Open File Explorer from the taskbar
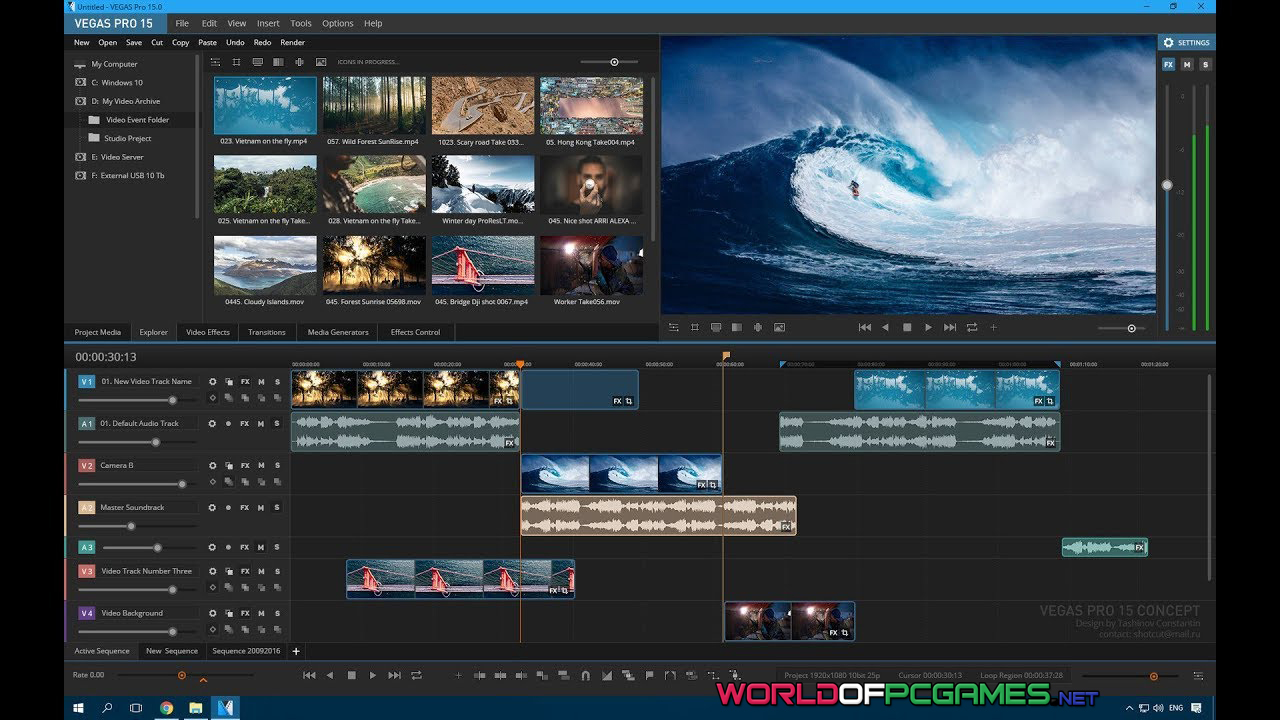 pyautogui.click(x=196, y=708)
